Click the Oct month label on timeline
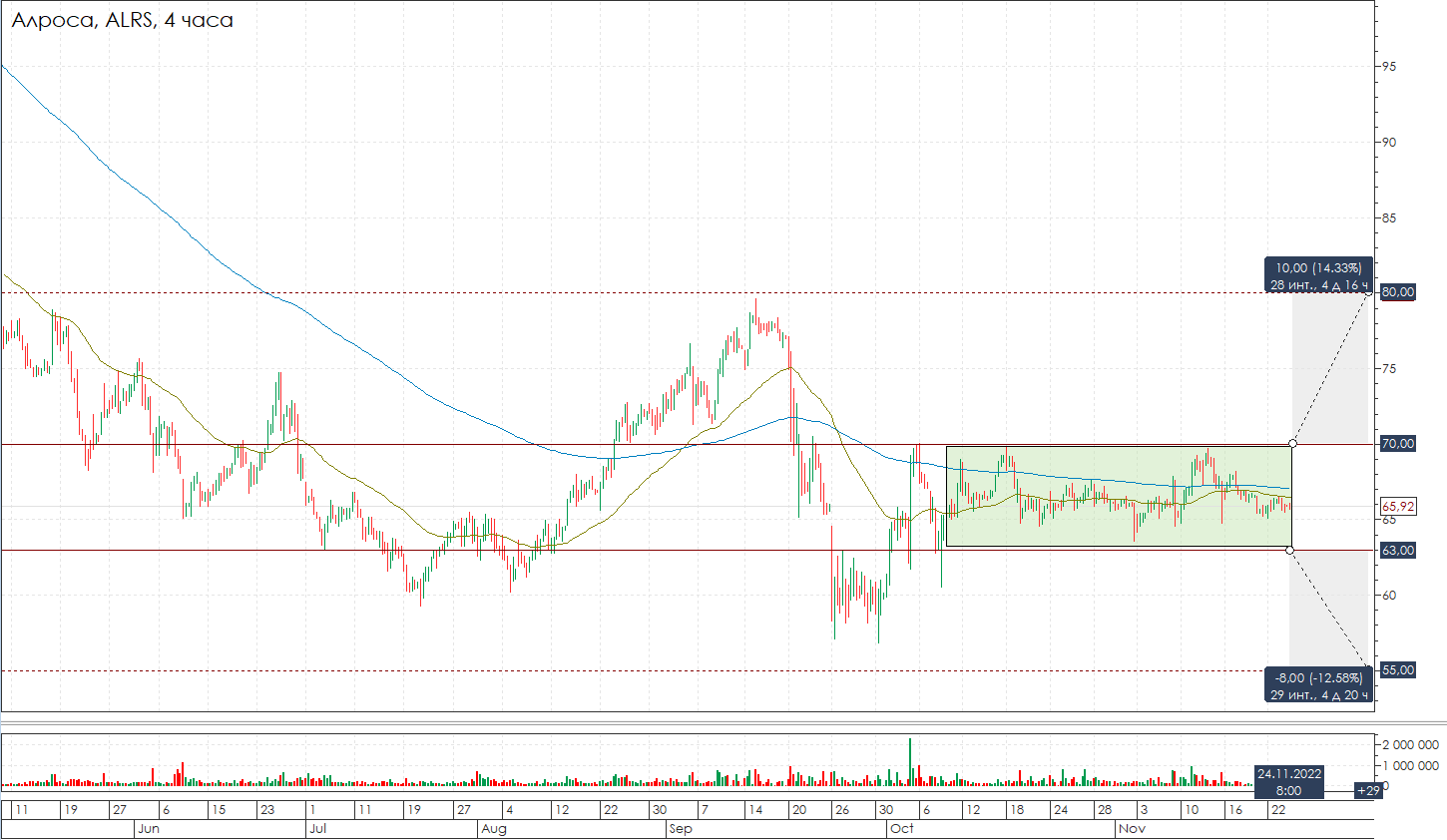 coord(902,829)
